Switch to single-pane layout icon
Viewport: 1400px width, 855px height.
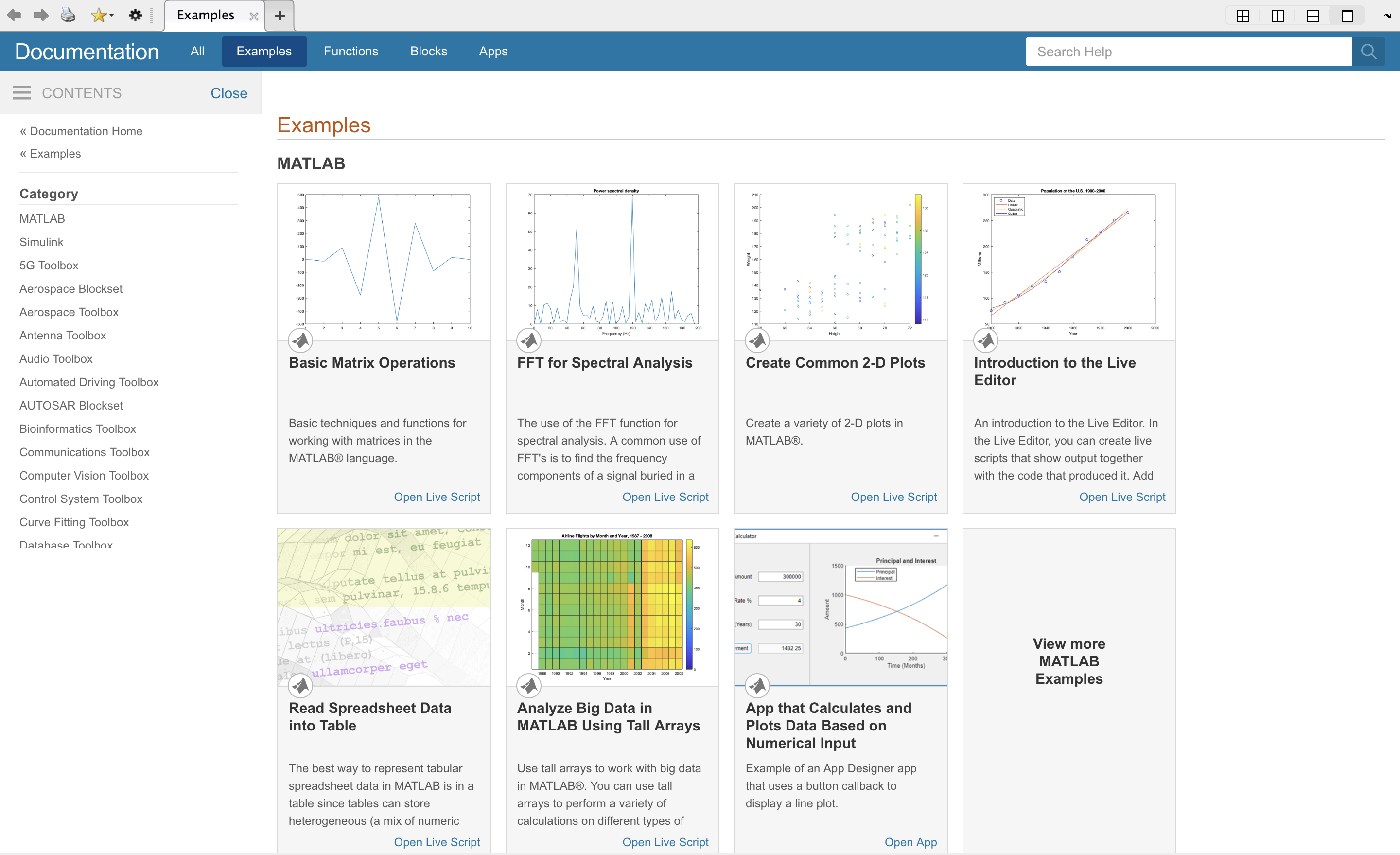point(1347,16)
